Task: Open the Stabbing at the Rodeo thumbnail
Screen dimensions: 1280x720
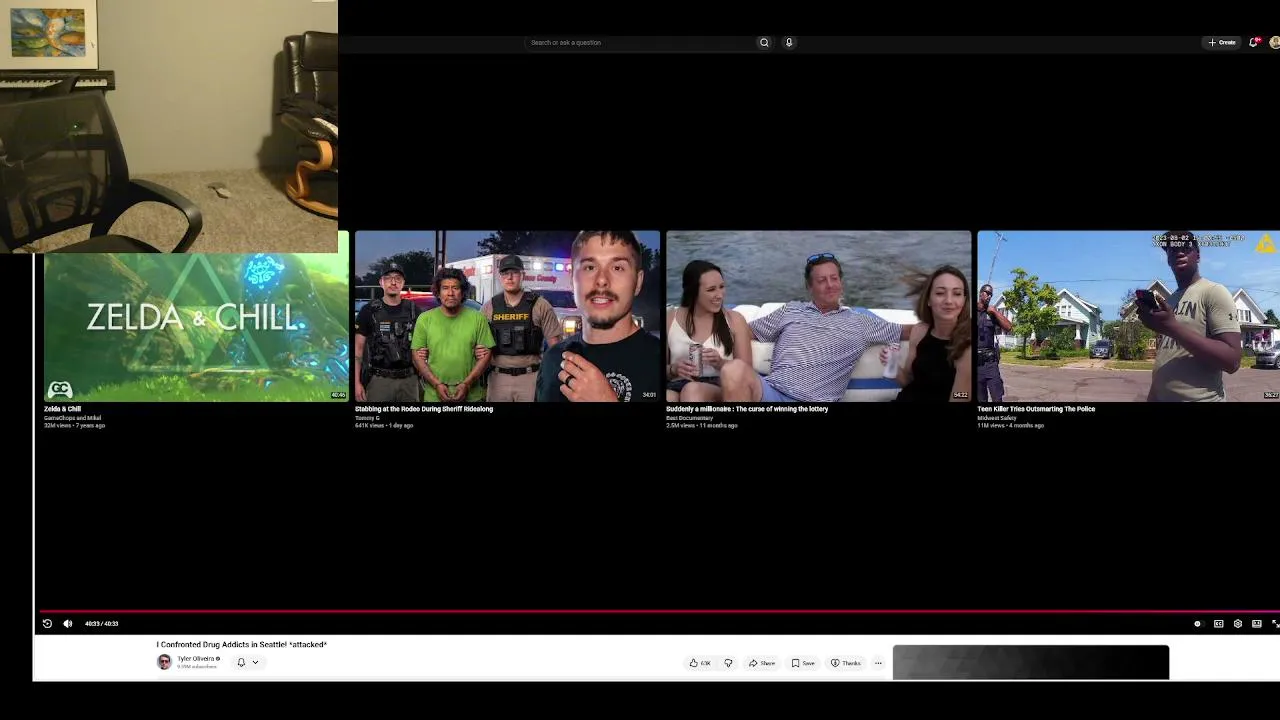Action: coord(507,316)
